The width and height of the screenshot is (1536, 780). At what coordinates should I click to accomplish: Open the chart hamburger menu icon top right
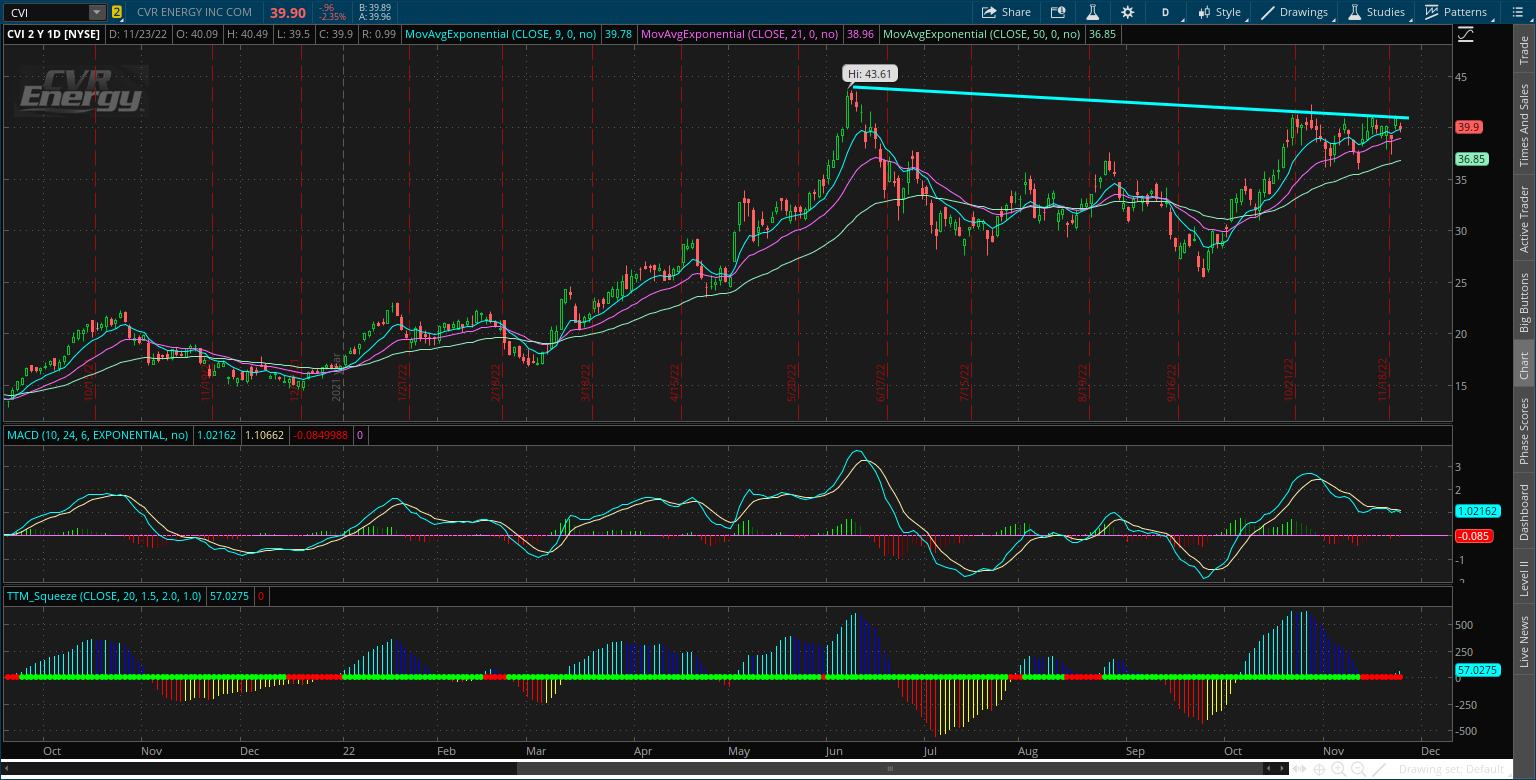[x=1518, y=12]
